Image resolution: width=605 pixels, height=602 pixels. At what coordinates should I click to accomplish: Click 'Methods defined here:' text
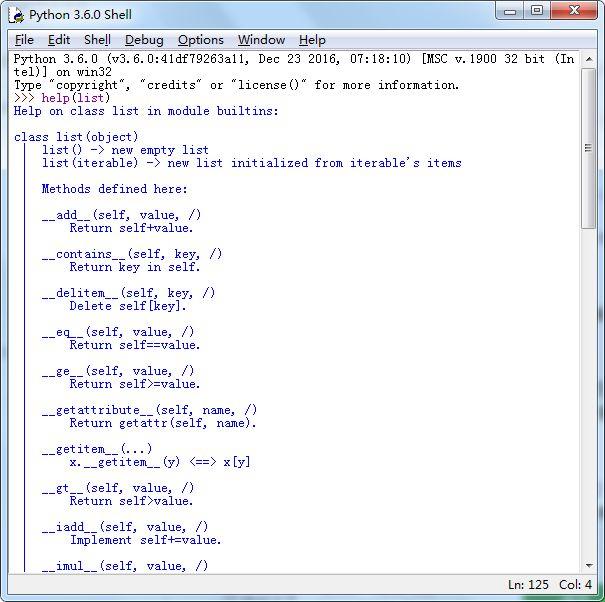coord(115,189)
